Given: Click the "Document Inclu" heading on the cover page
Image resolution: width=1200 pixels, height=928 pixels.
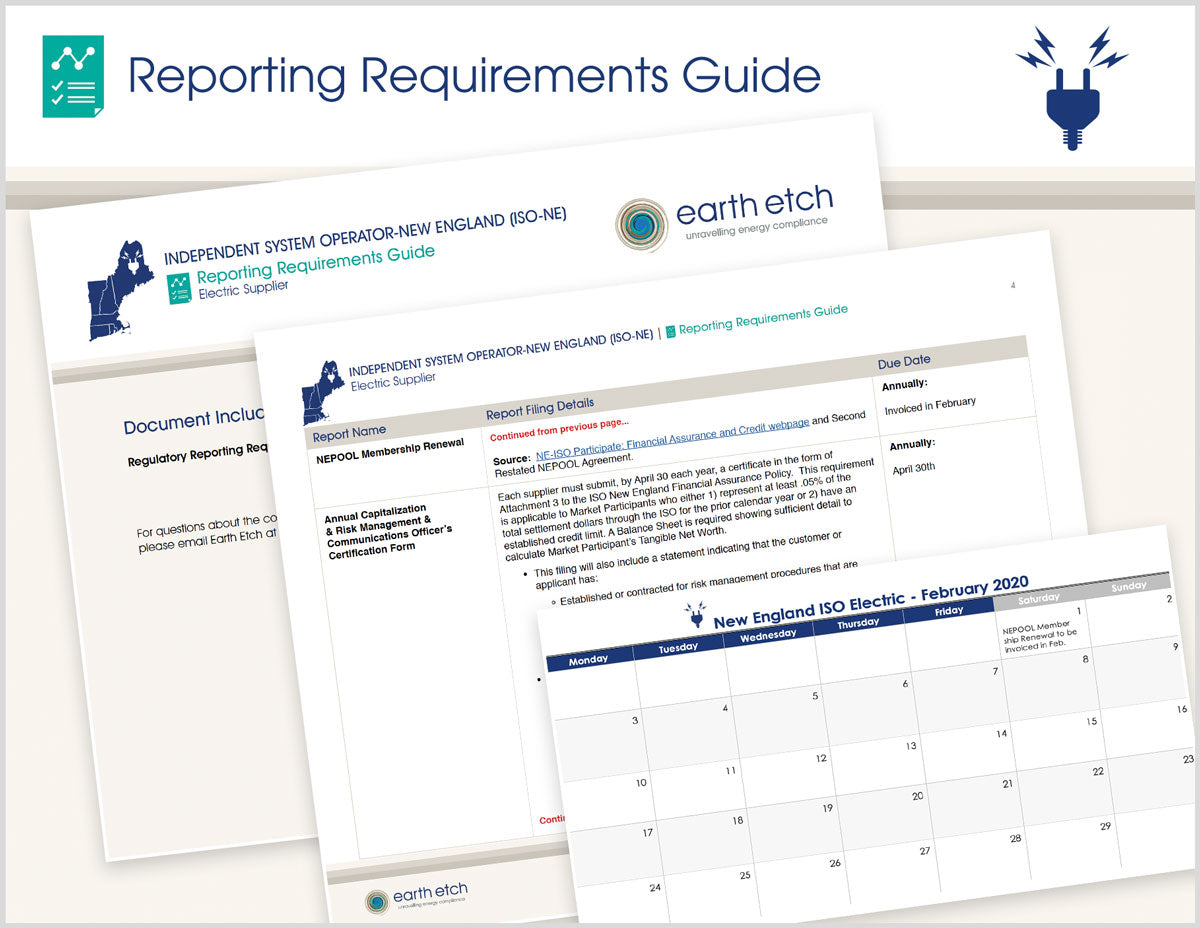Looking at the screenshot, I should [x=193, y=422].
